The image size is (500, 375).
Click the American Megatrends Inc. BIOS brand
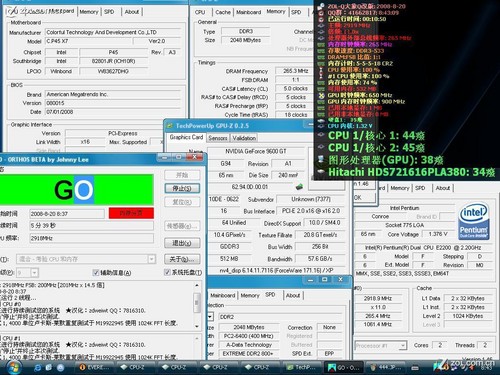tap(113, 94)
